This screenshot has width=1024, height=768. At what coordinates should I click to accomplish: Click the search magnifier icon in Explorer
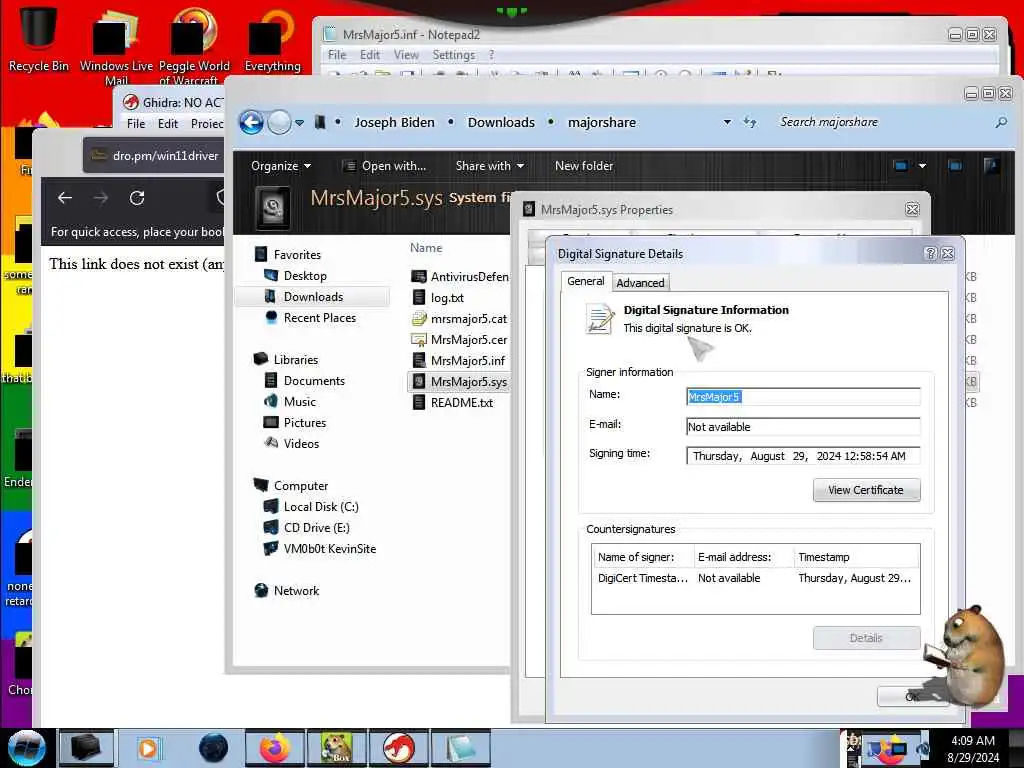point(1000,122)
